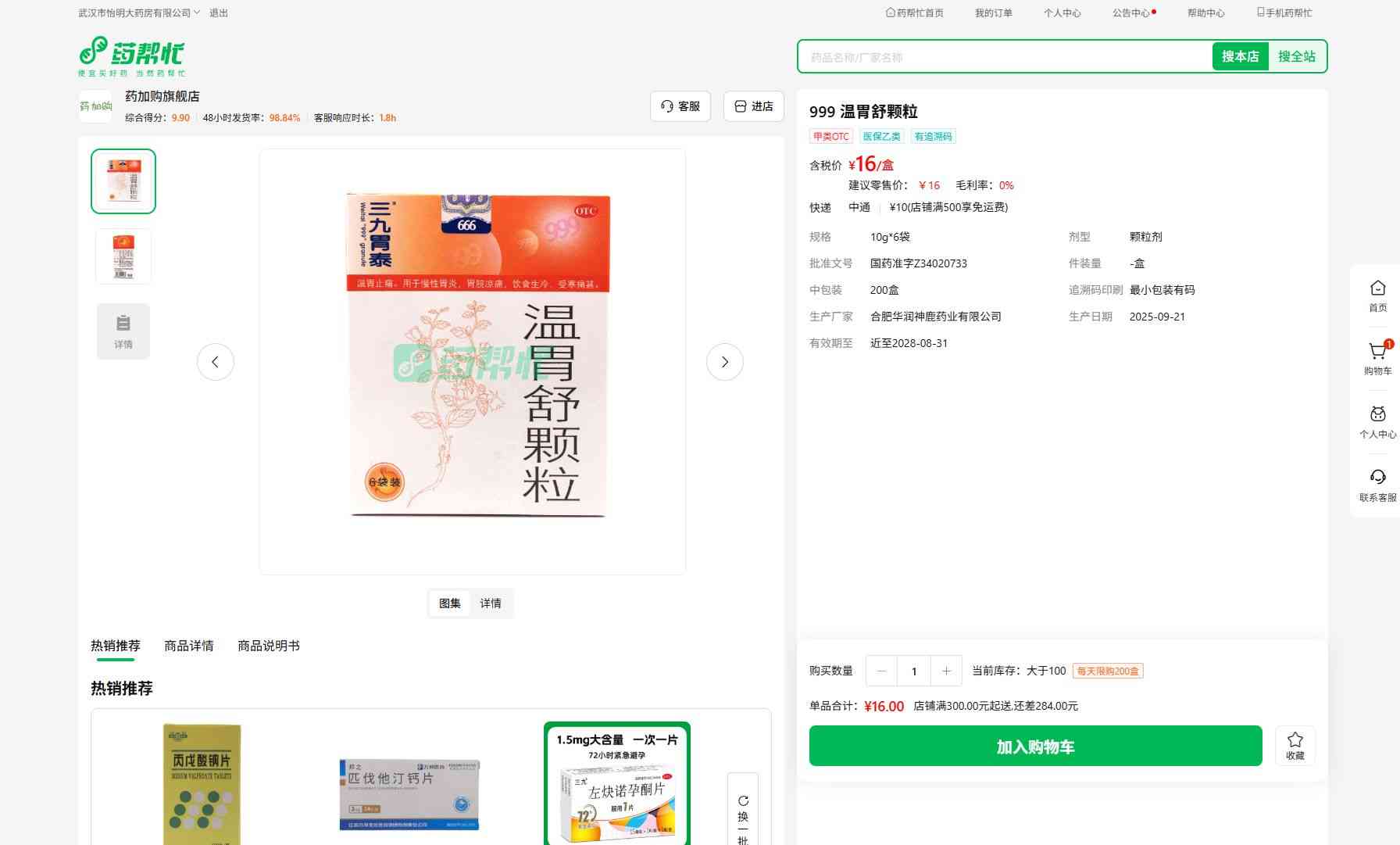Image resolution: width=1400 pixels, height=845 pixels.
Task: Focus the drug name search field
Action: click(x=1004, y=57)
